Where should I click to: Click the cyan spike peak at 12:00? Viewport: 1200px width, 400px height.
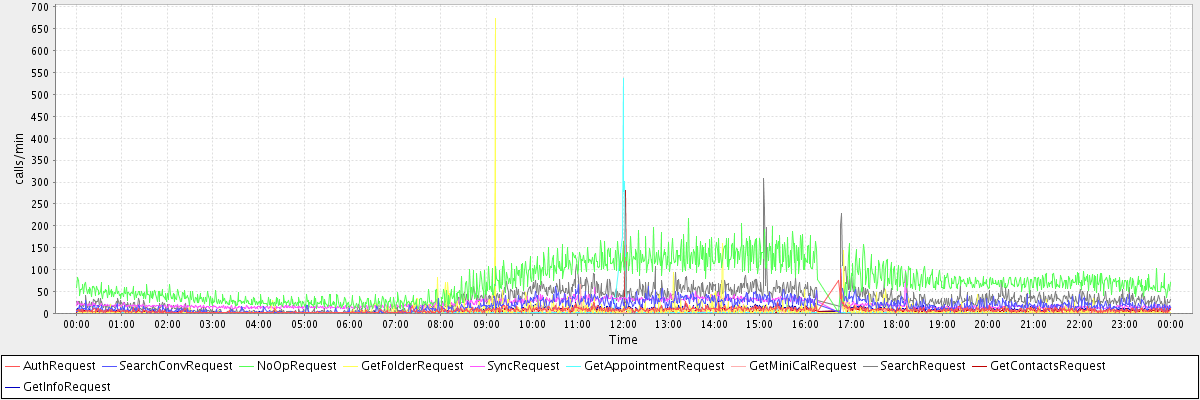pos(623,80)
